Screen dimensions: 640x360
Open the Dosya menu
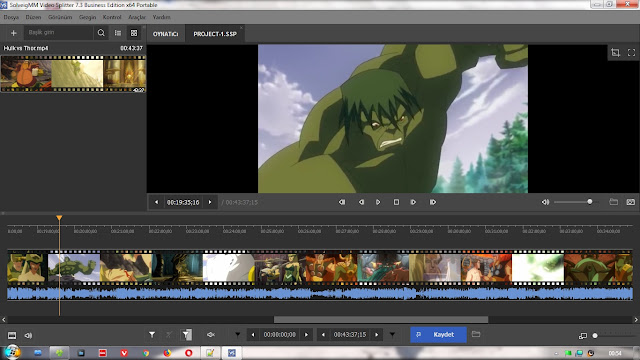[x=11, y=17]
